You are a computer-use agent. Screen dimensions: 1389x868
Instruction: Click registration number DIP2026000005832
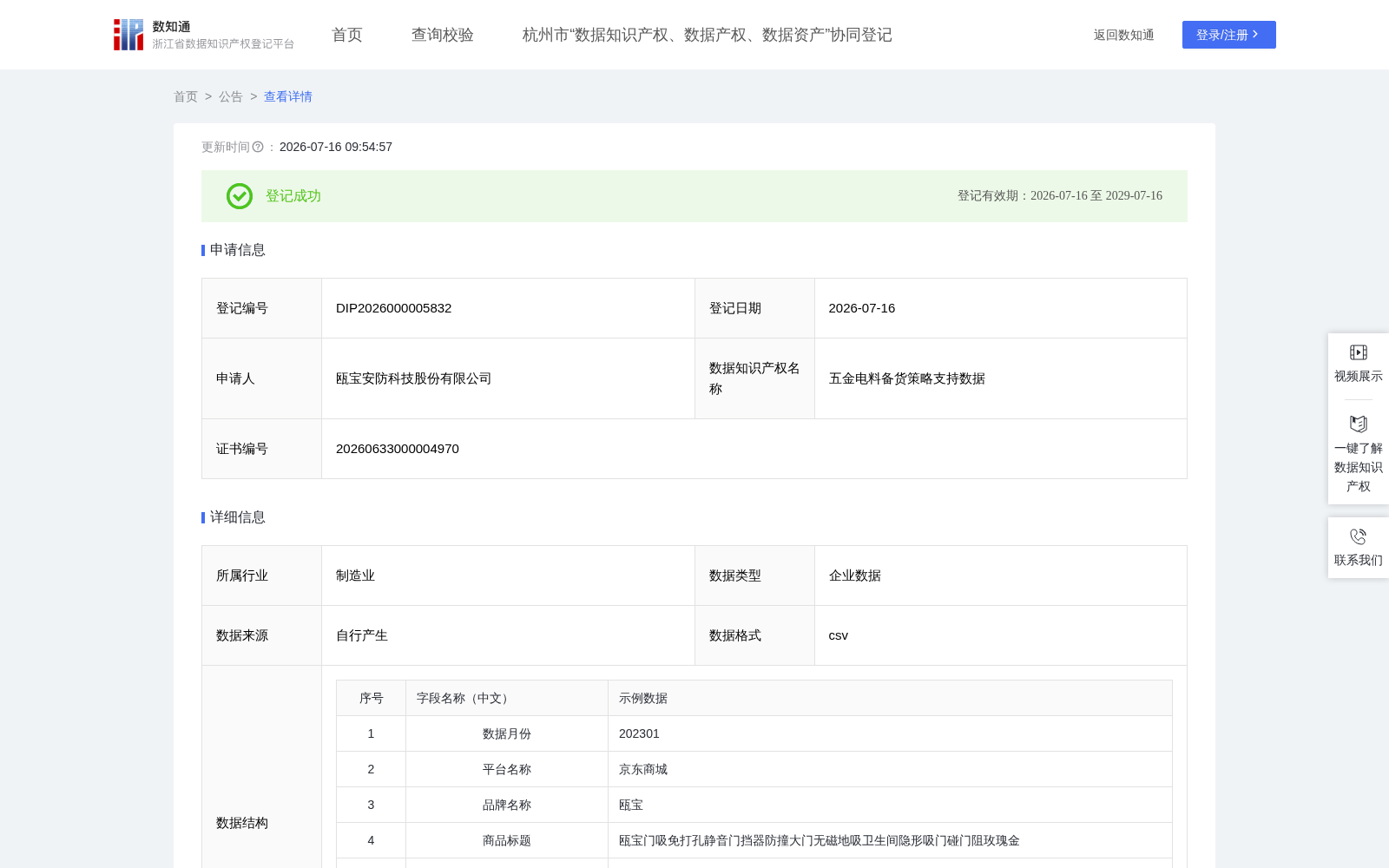click(x=394, y=308)
